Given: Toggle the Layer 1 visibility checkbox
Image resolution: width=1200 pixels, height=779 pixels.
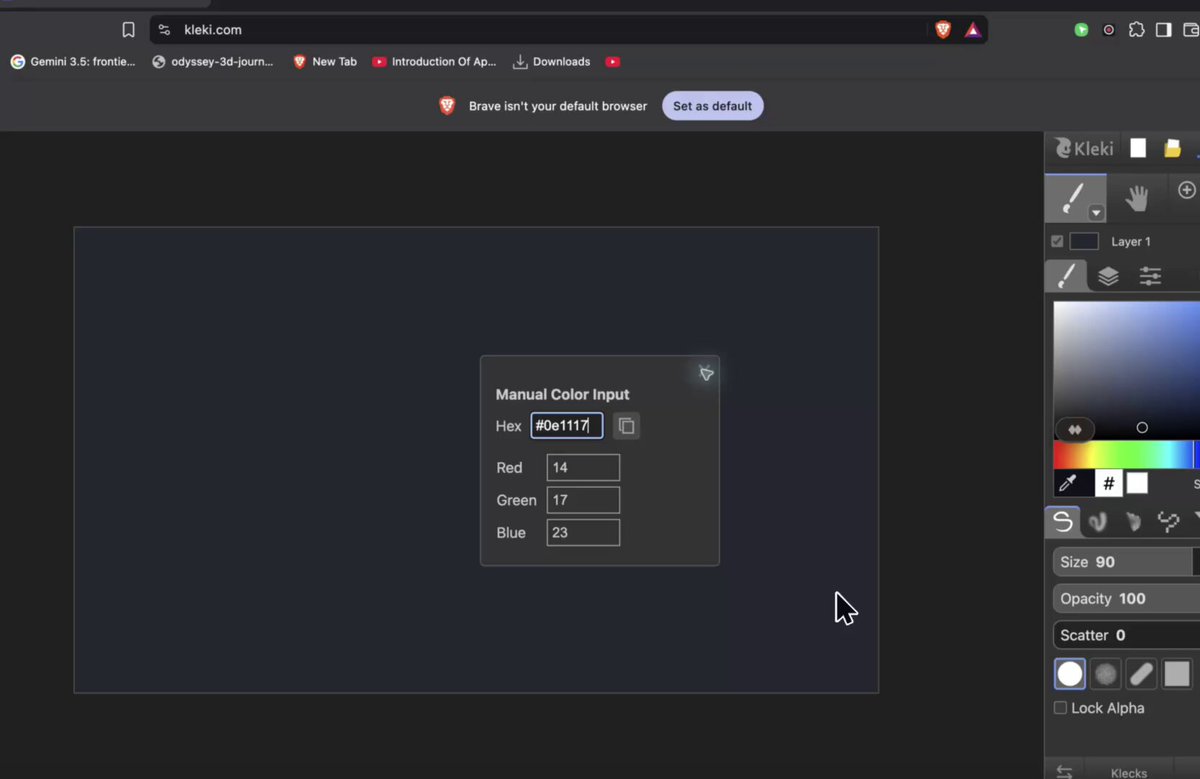Looking at the screenshot, I should [1057, 241].
